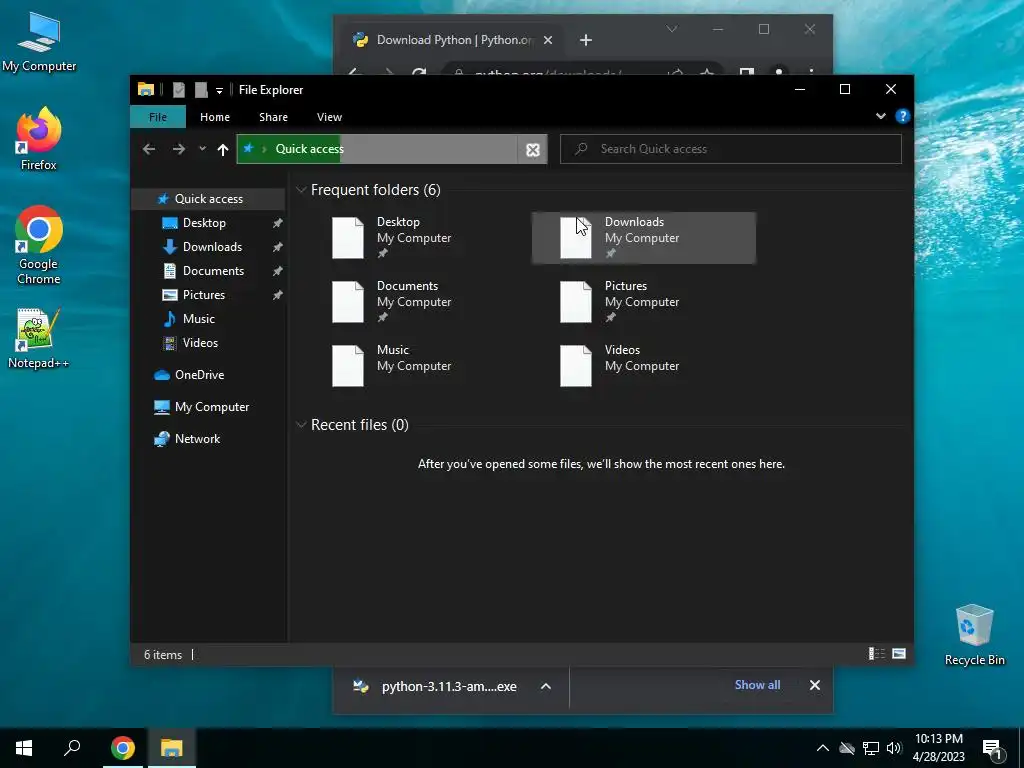Open the taskbar clock and calendar
Viewport: 1024px width, 768px height.
[938, 748]
